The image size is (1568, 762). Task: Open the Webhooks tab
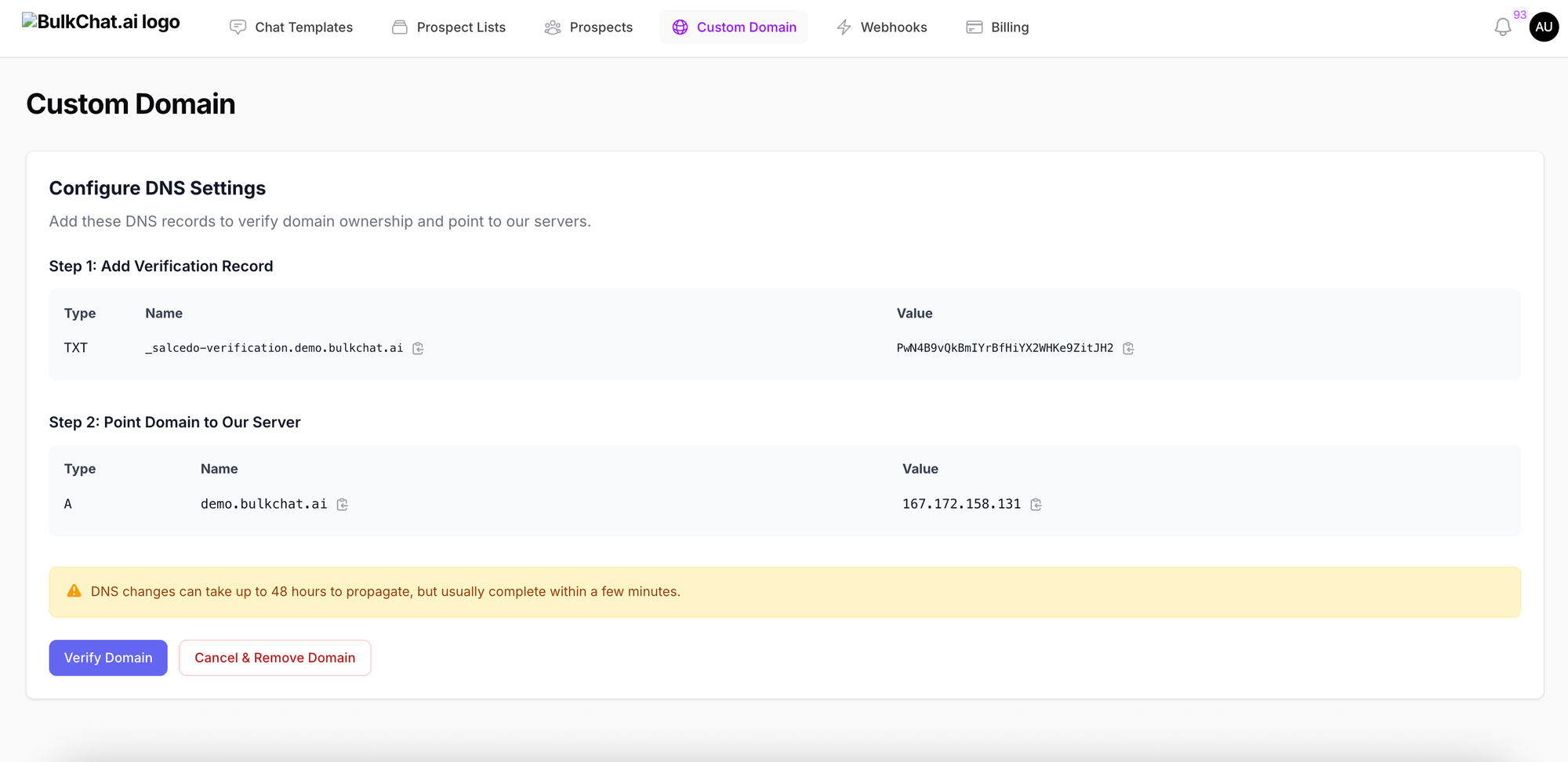click(x=881, y=27)
